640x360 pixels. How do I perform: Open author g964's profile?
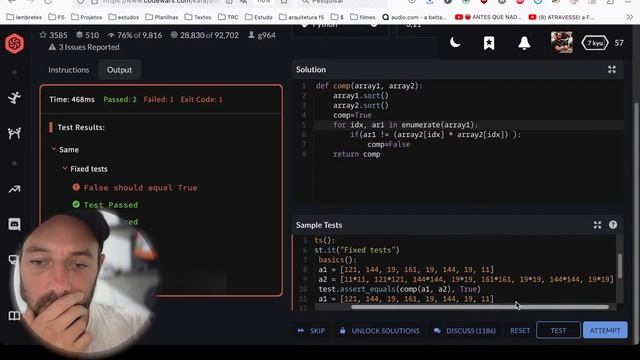[x=262, y=35]
